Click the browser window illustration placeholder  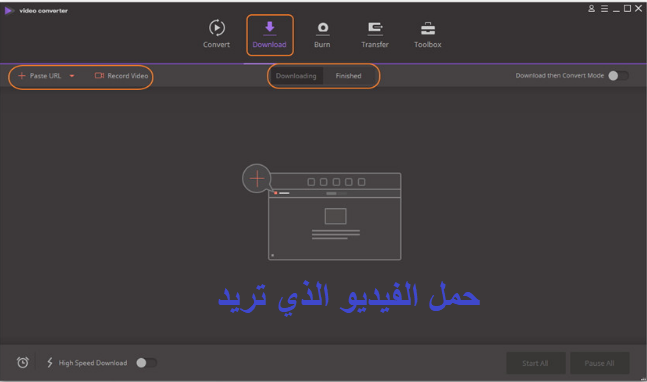coord(335,216)
